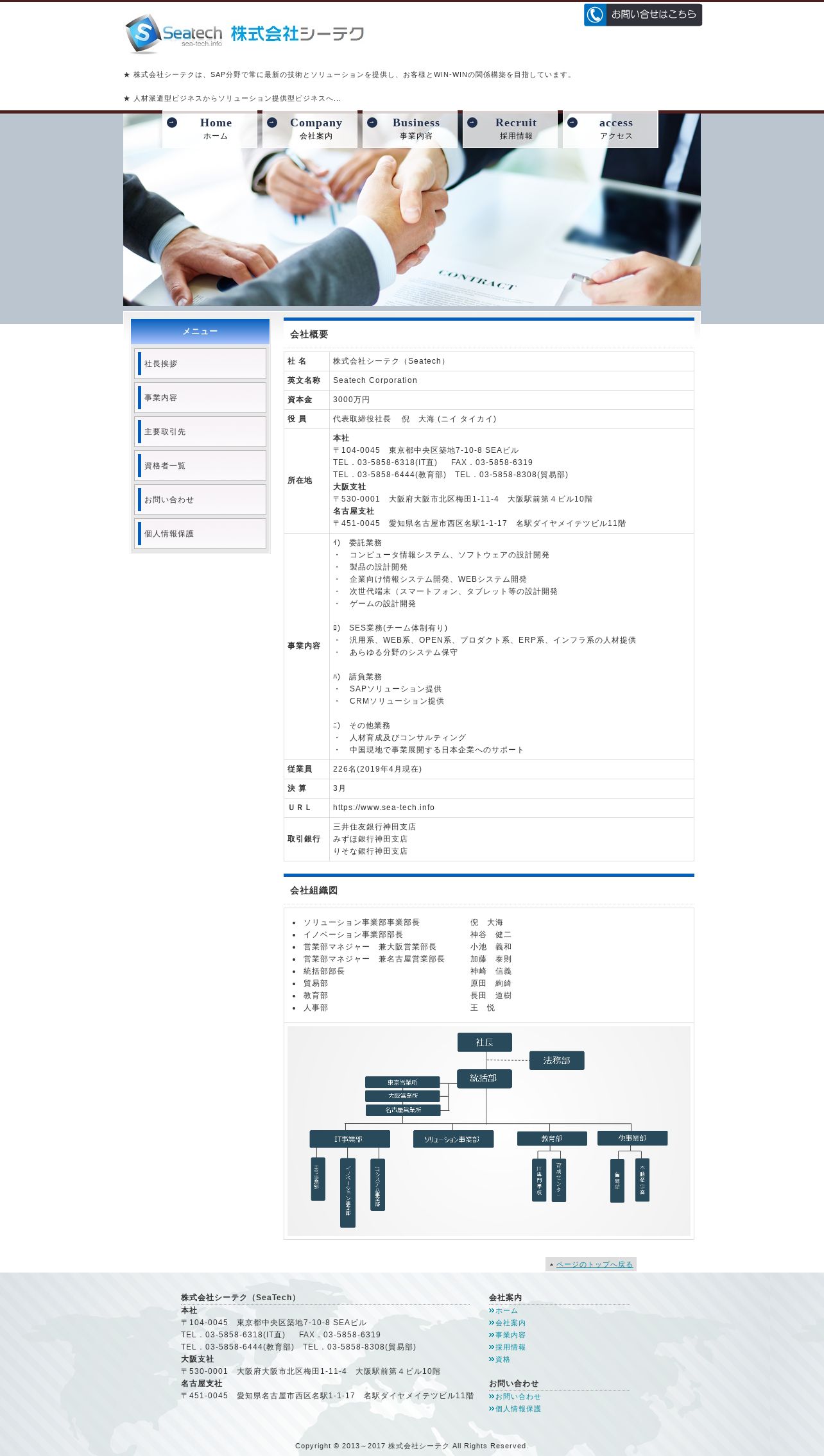Select 資格者一覧 in the side menu
The width and height of the screenshot is (824, 1456).
click(x=200, y=466)
